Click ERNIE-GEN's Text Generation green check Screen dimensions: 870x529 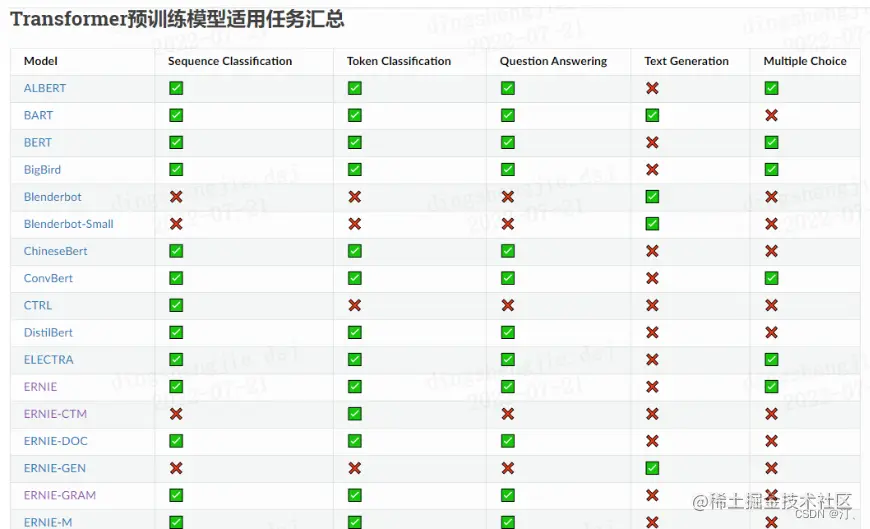click(652, 468)
